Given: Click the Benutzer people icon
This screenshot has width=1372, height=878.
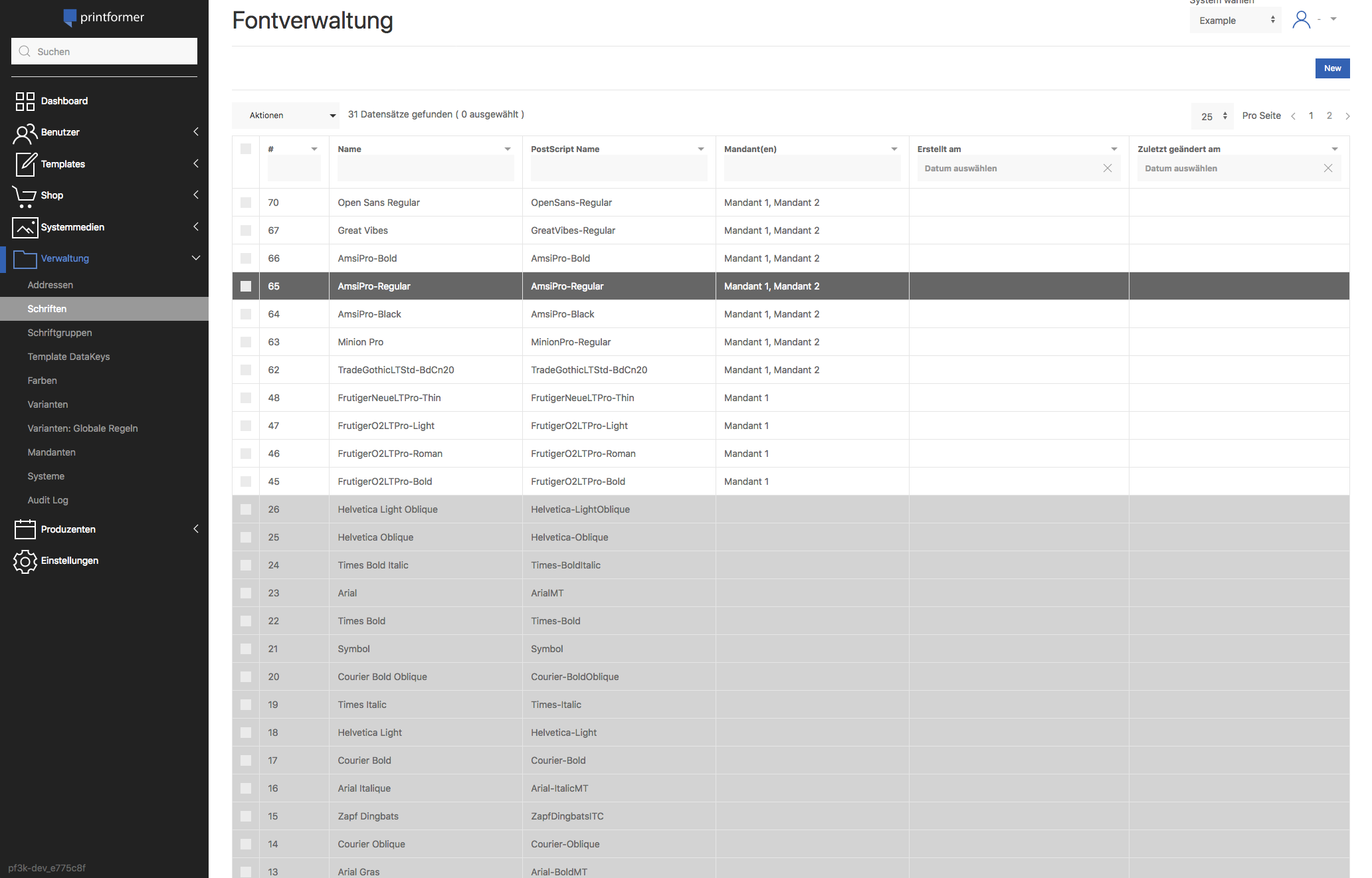Looking at the screenshot, I should coord(25,133).
